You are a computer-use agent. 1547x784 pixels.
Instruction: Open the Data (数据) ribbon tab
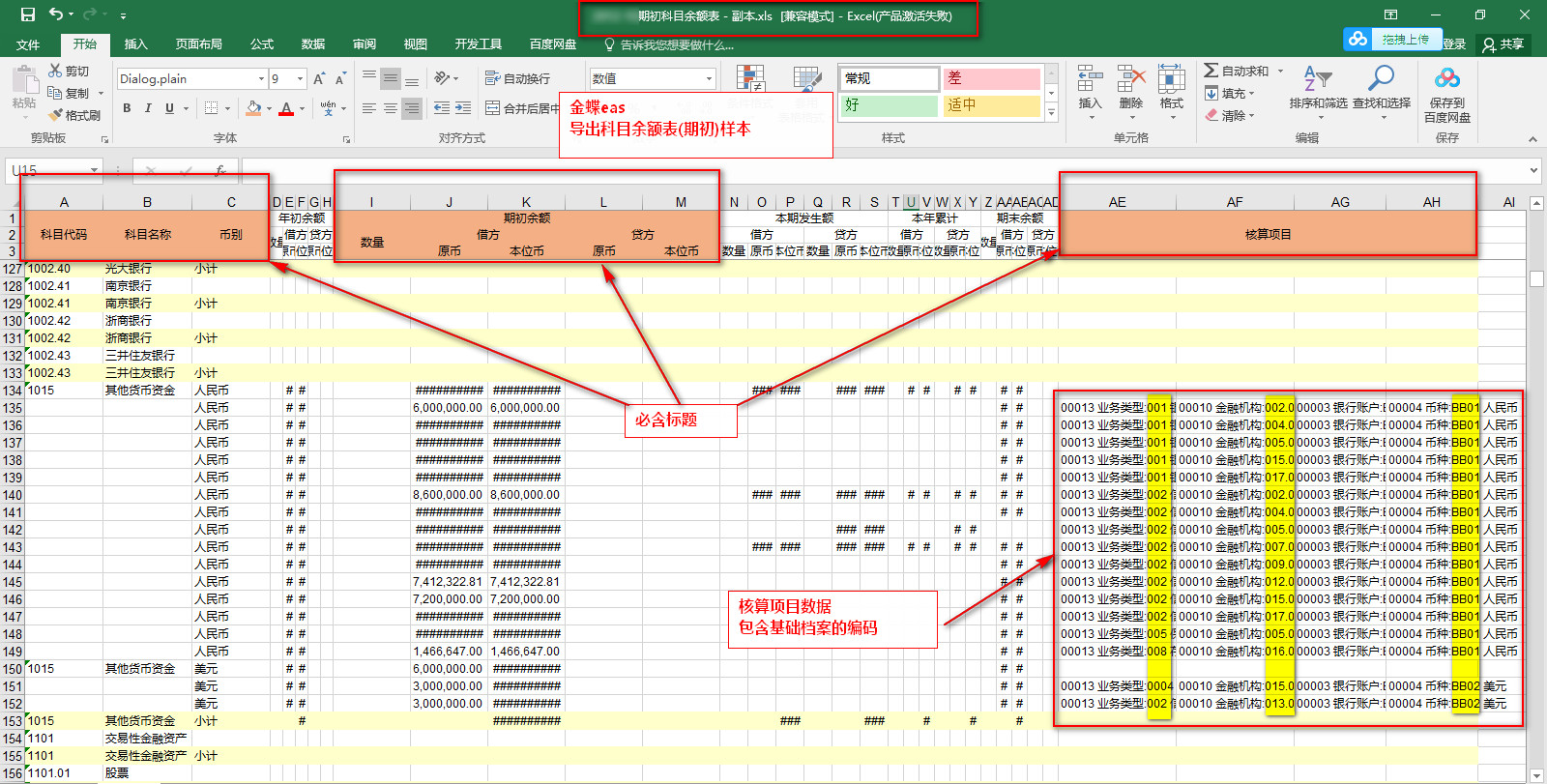point(312,44)
